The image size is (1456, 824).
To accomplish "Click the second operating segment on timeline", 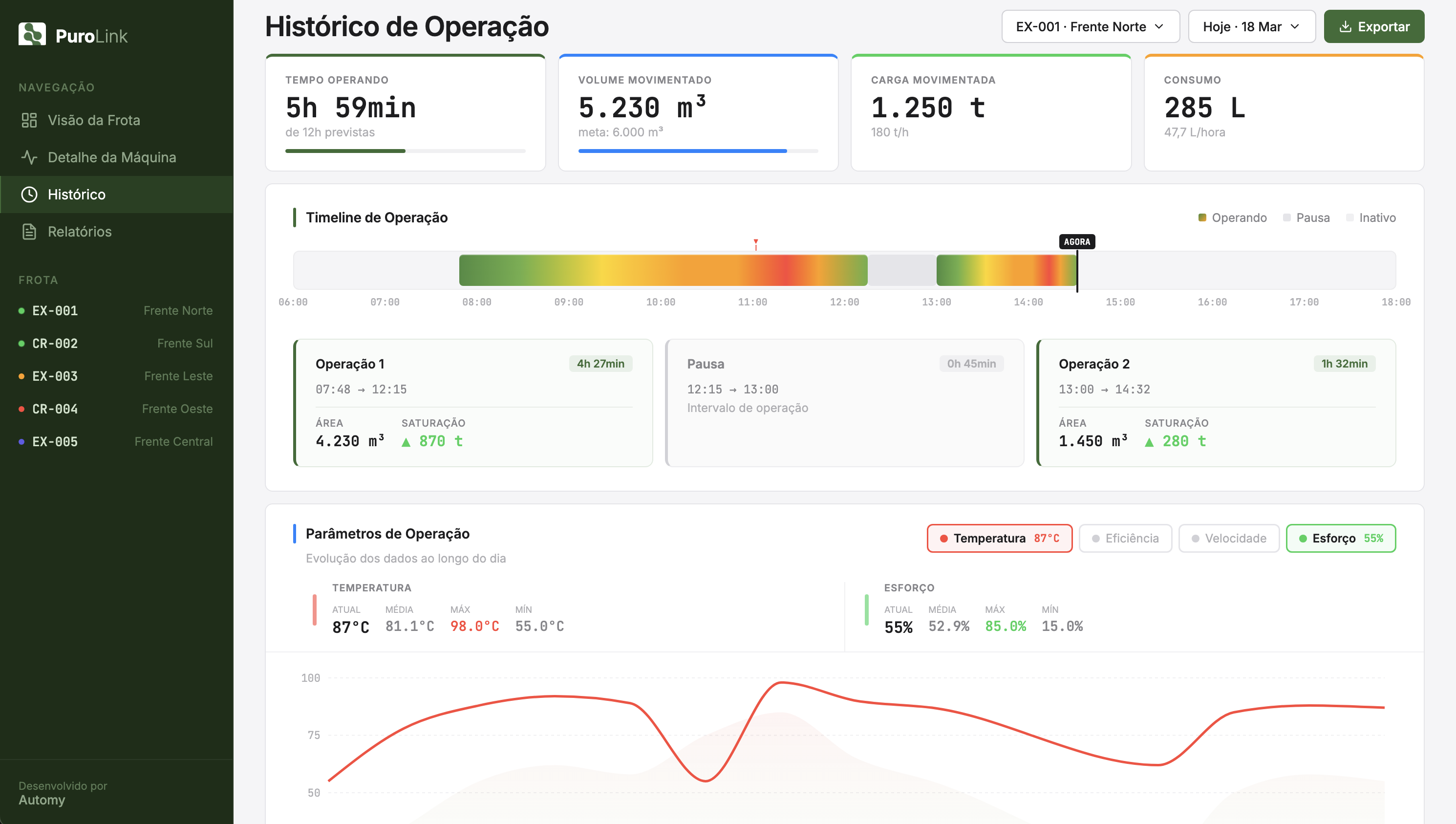I will 1006,271.
